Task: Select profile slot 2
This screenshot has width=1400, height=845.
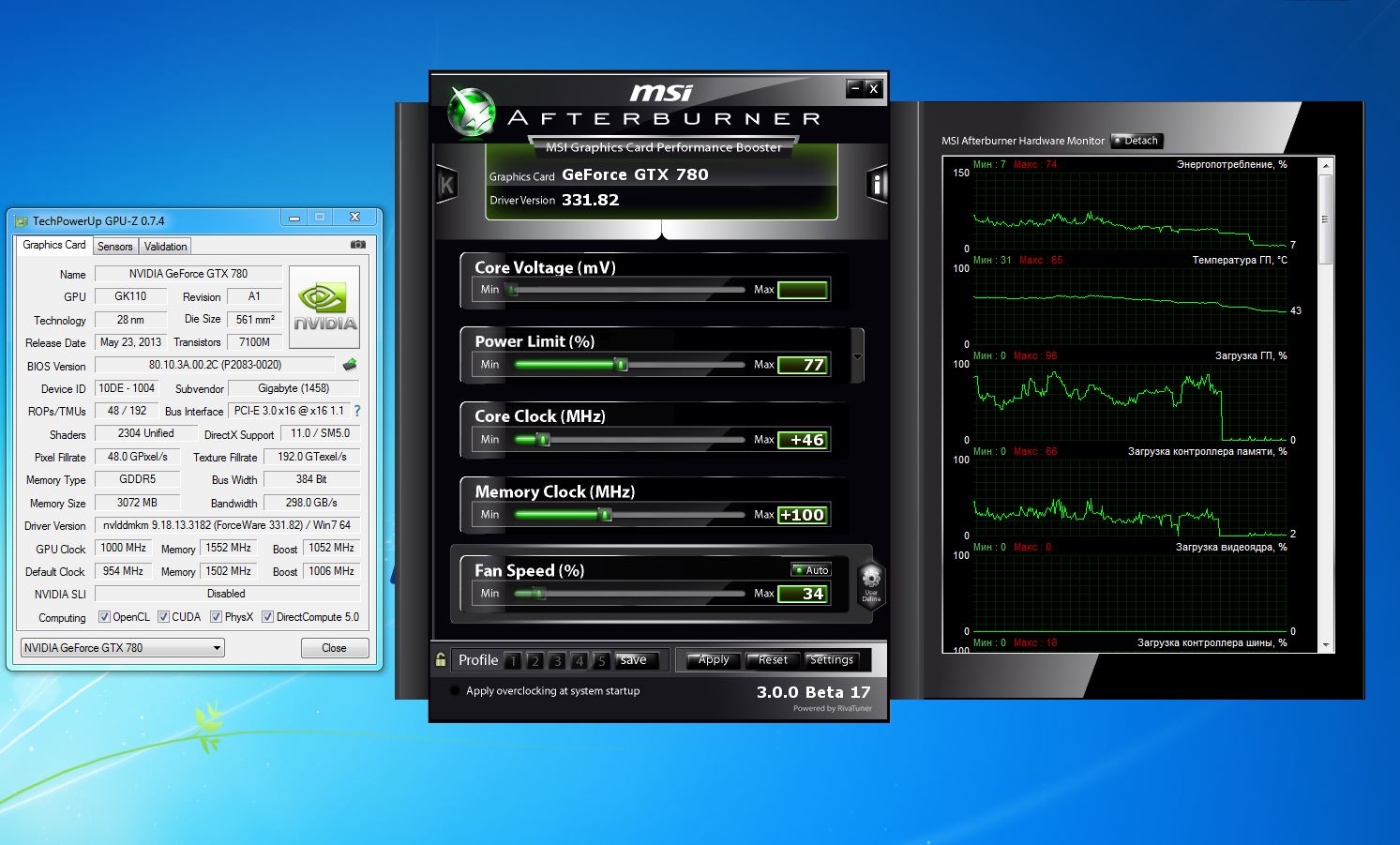Action: (x=534, y=660)
